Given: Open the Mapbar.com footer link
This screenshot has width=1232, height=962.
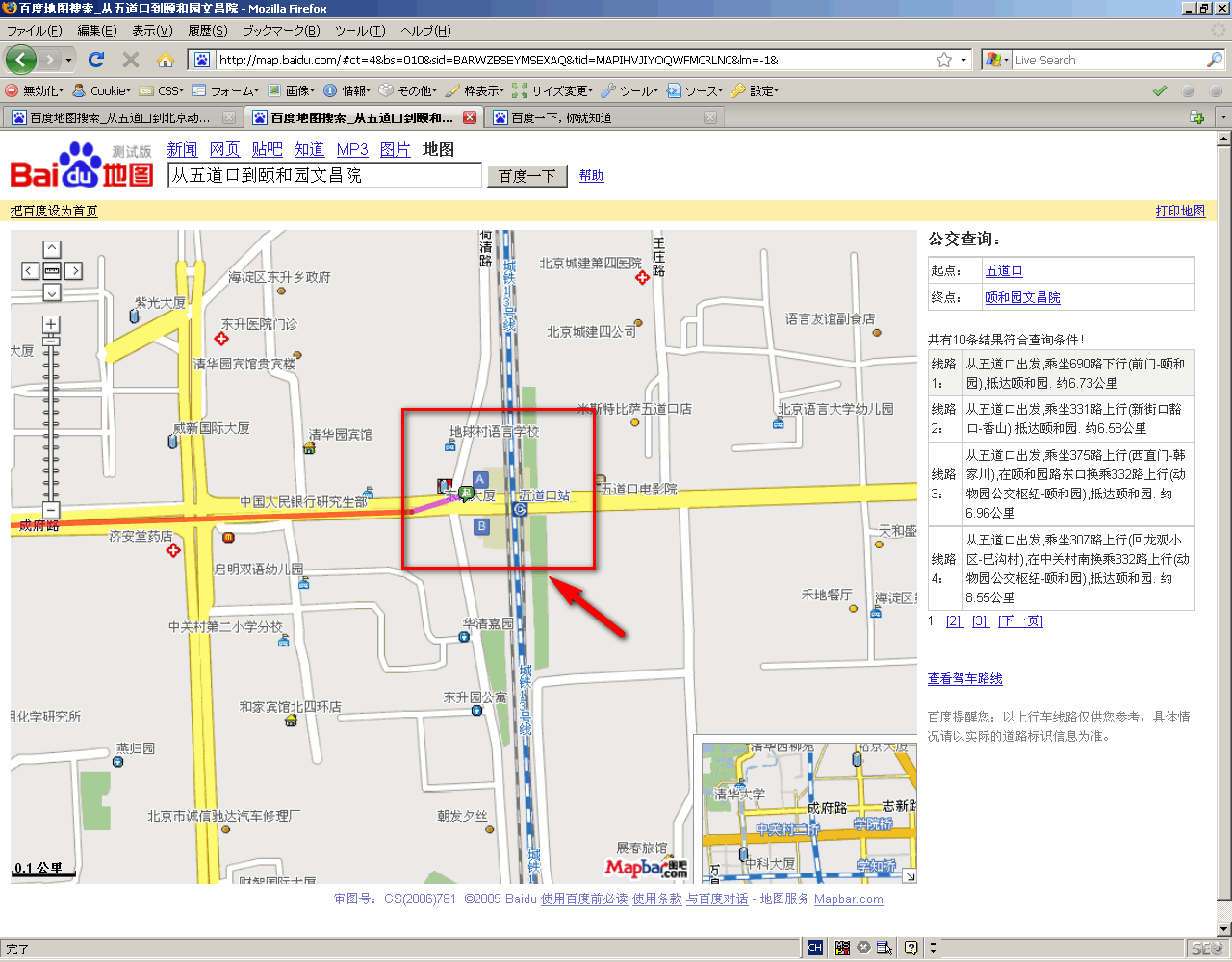Looking at the screenshot, I should 848,899.
